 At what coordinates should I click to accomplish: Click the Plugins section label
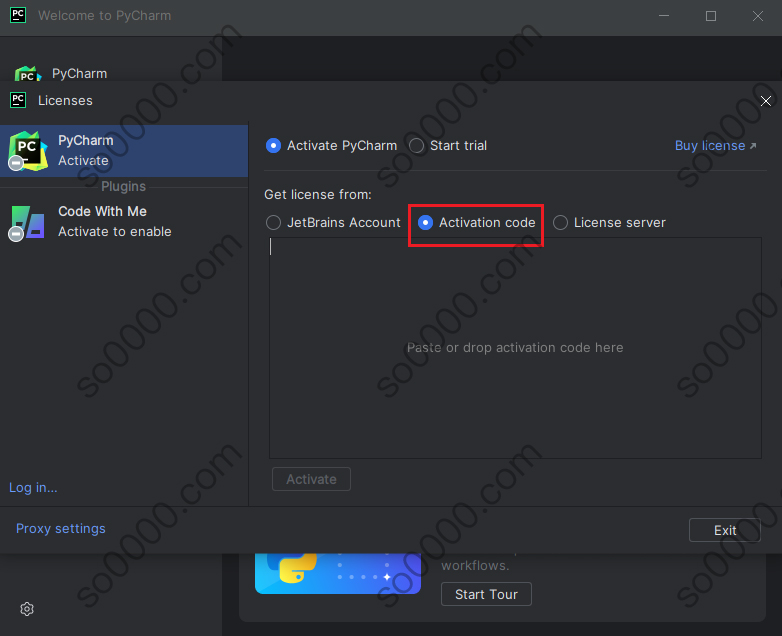124,187
